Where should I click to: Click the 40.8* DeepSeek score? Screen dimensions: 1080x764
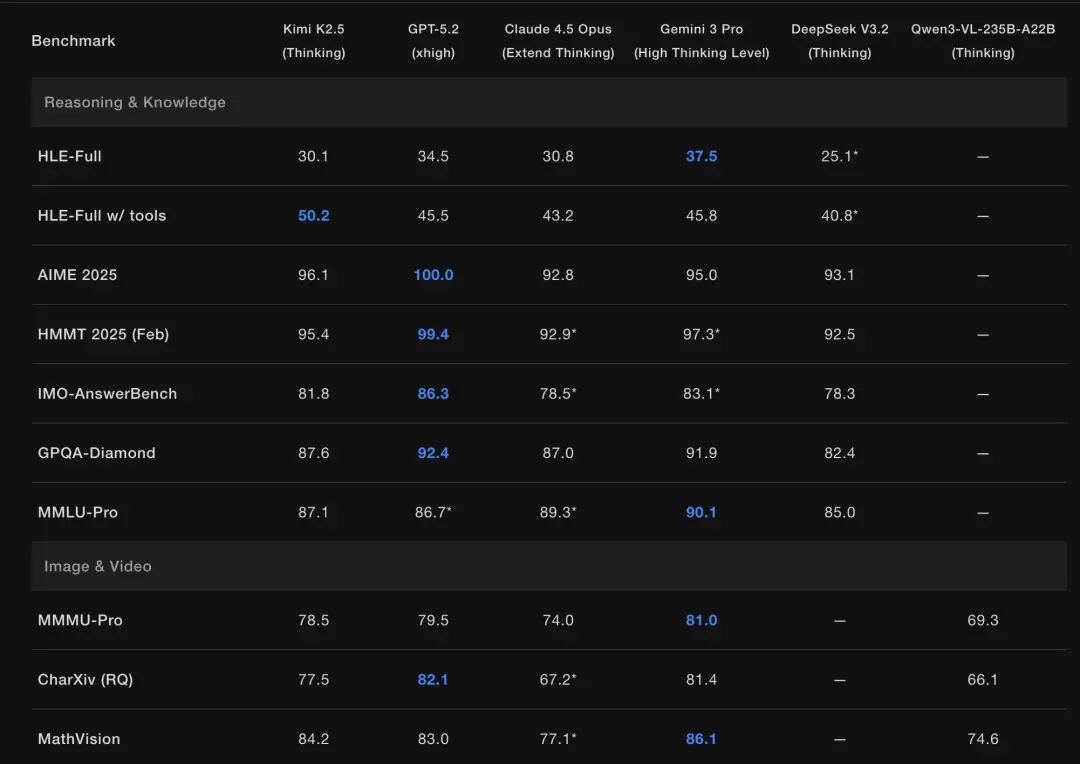(840, 216)
